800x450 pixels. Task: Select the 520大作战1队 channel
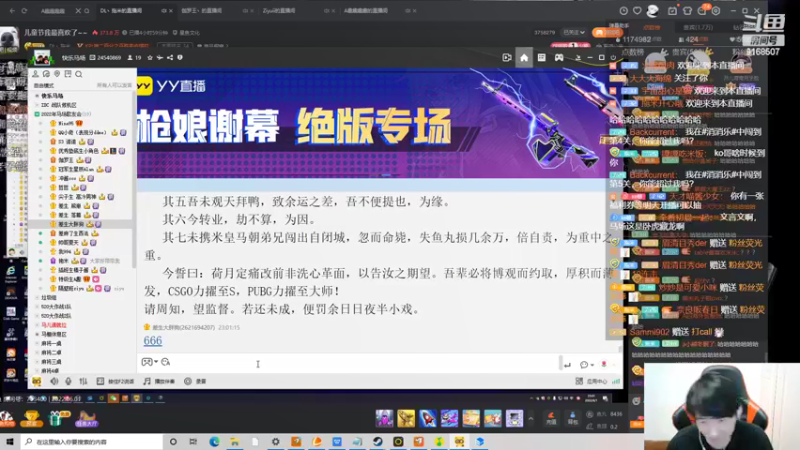pos(56,307)
